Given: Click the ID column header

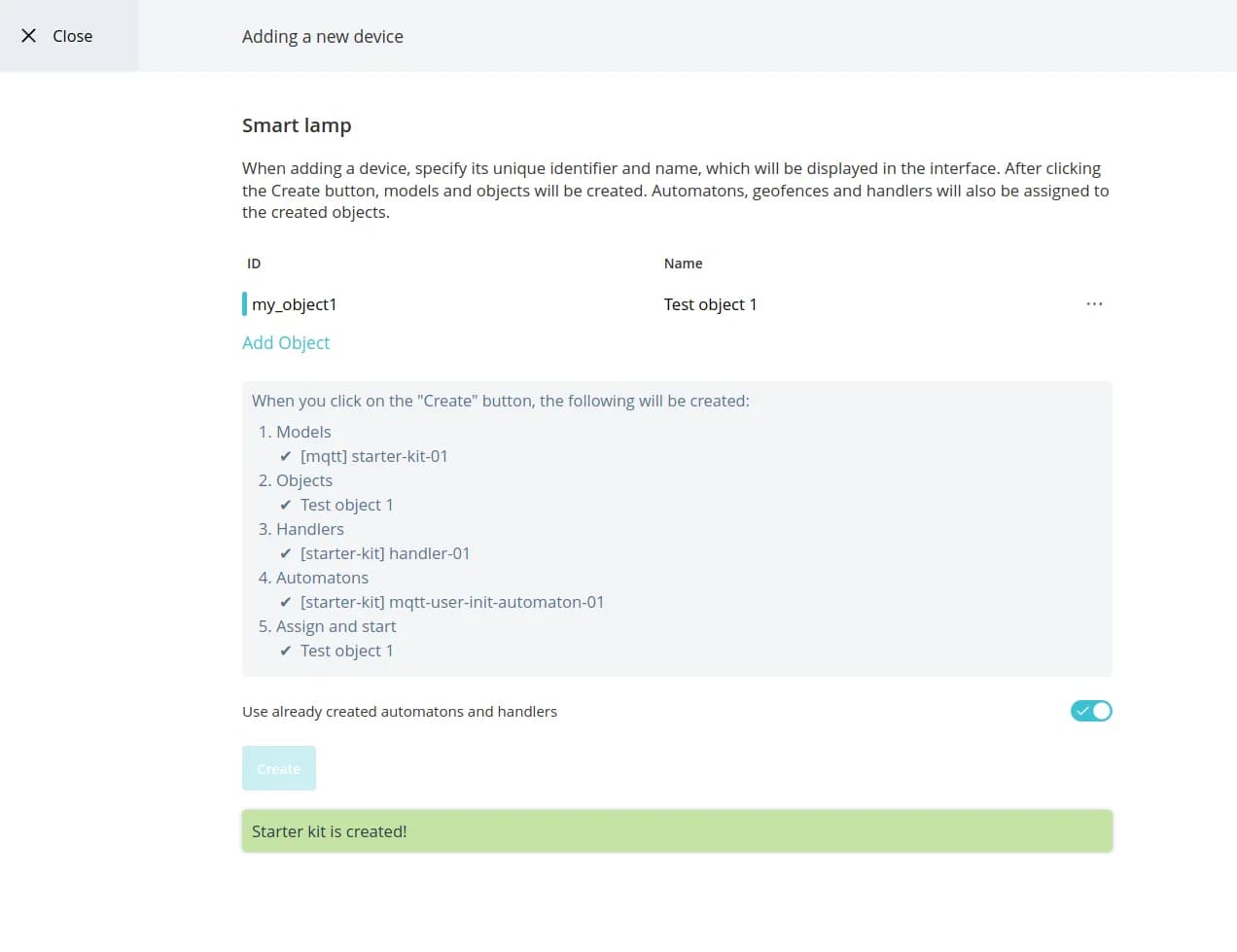Looking at the screenshot, I should click(x=254, y=264).
